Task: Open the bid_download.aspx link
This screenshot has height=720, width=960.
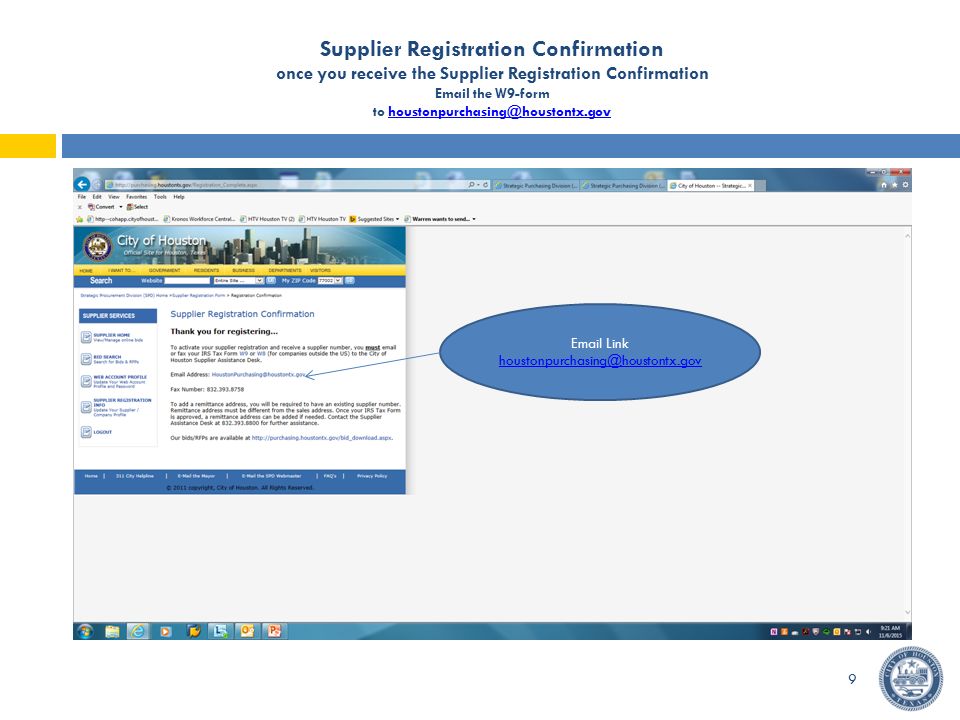Action: point(321,438)
